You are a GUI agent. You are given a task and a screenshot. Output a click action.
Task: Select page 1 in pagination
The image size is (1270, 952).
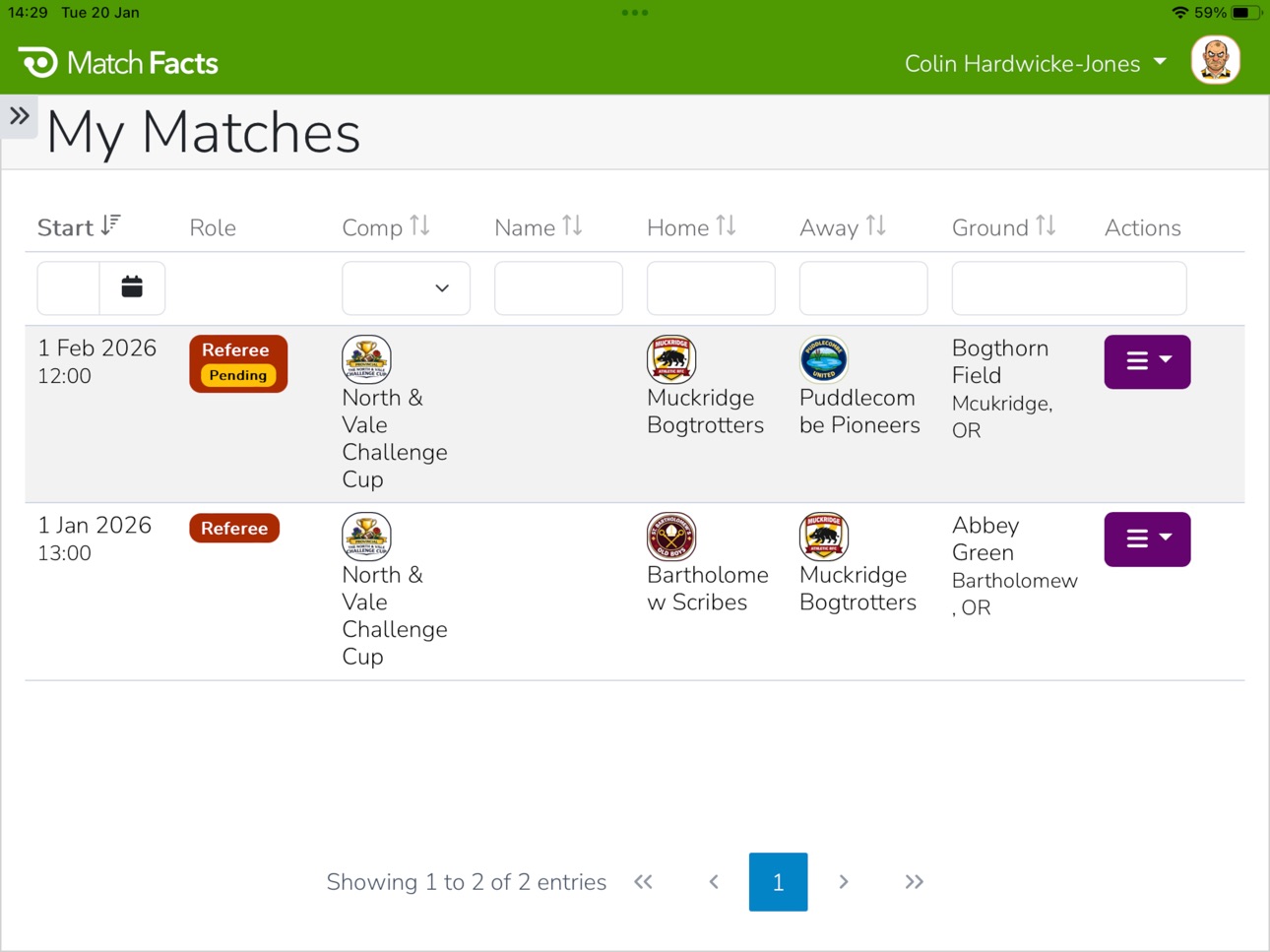point(778,881)
